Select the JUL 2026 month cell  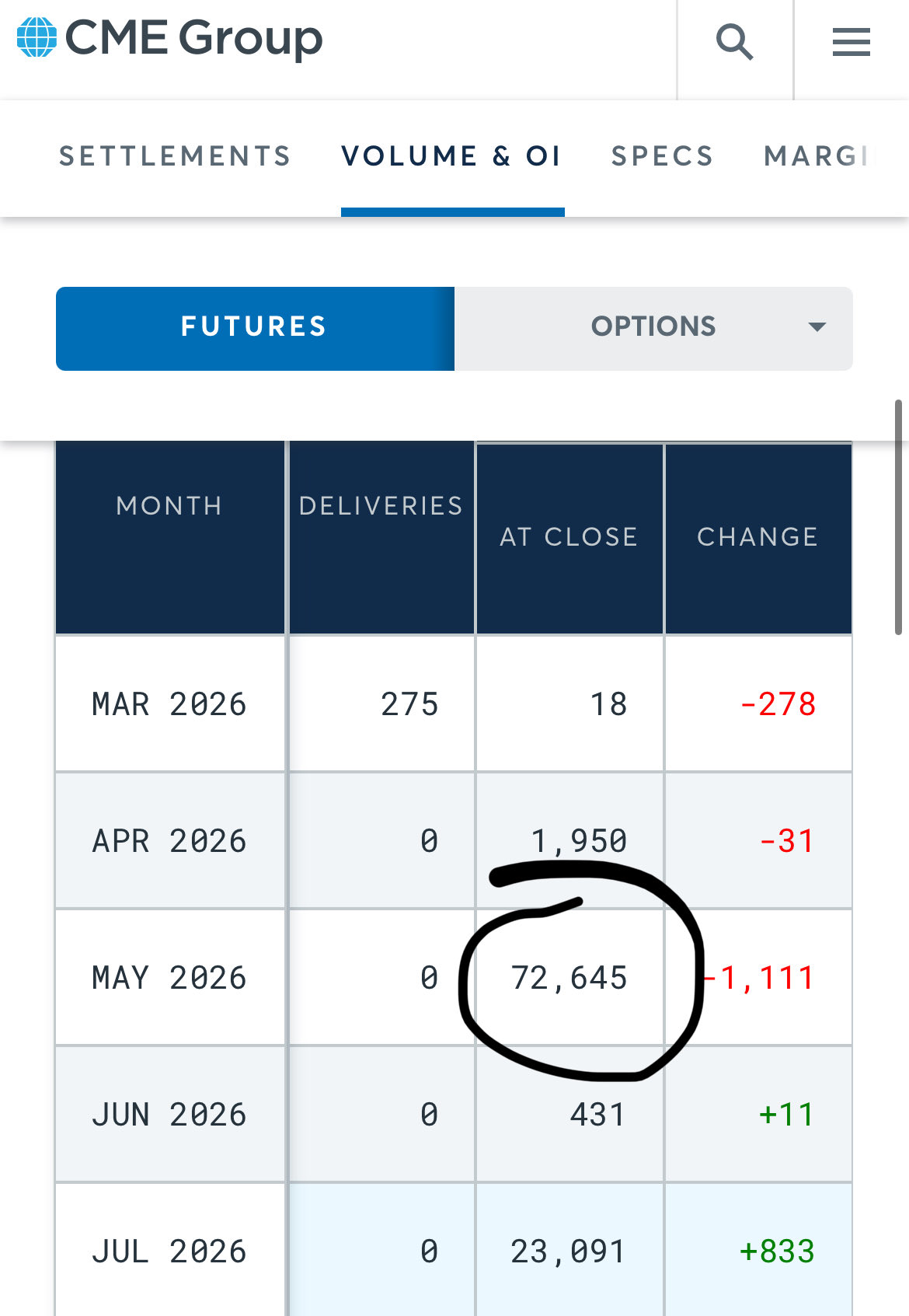point(169,1251)
